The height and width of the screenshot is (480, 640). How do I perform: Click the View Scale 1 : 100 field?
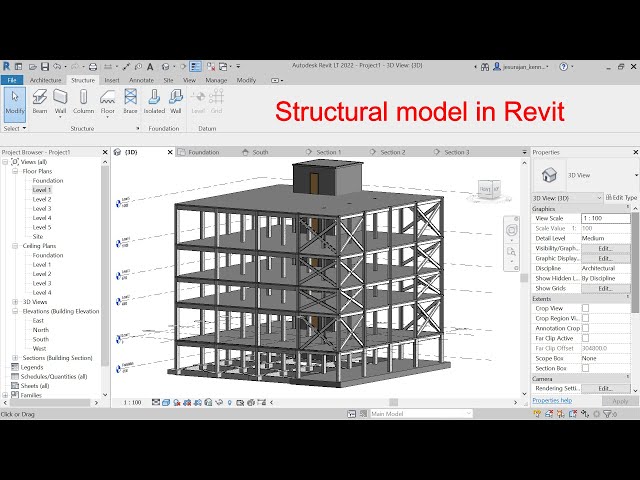tap(606, 218)
